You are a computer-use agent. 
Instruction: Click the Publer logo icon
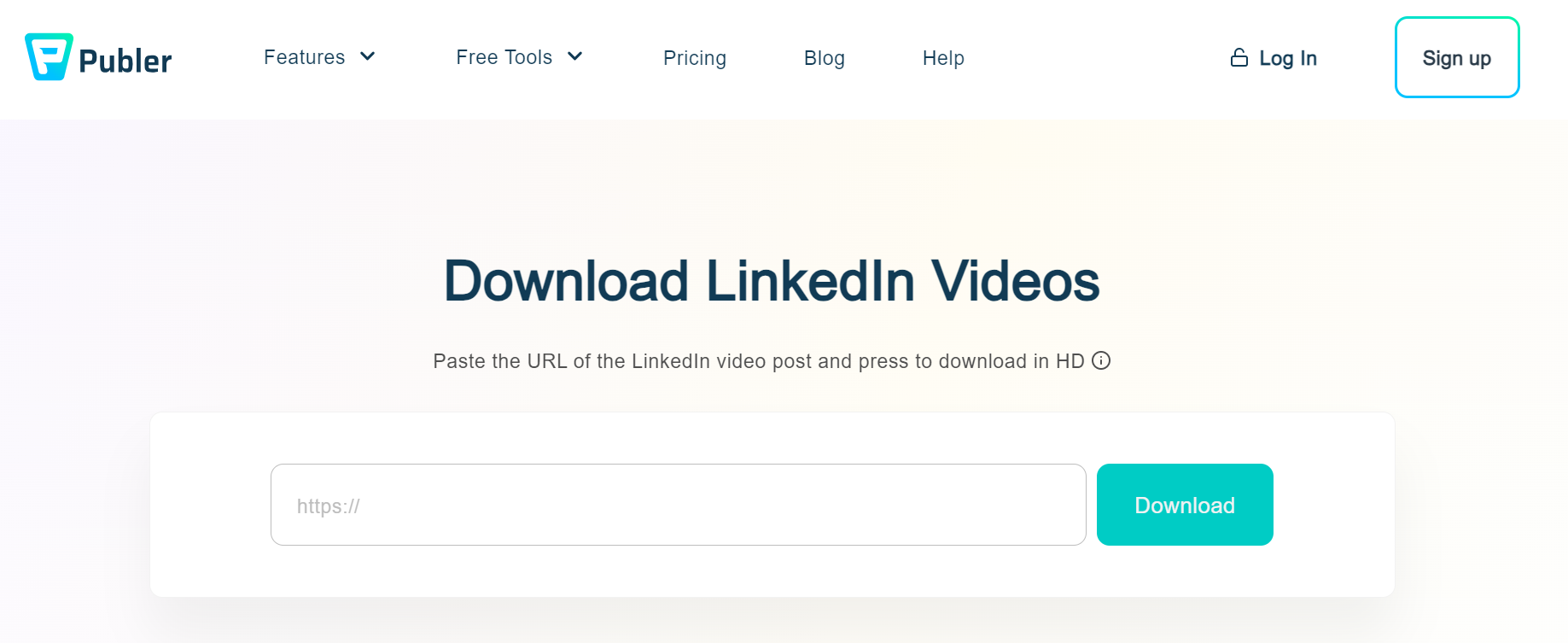coord(49,57)
